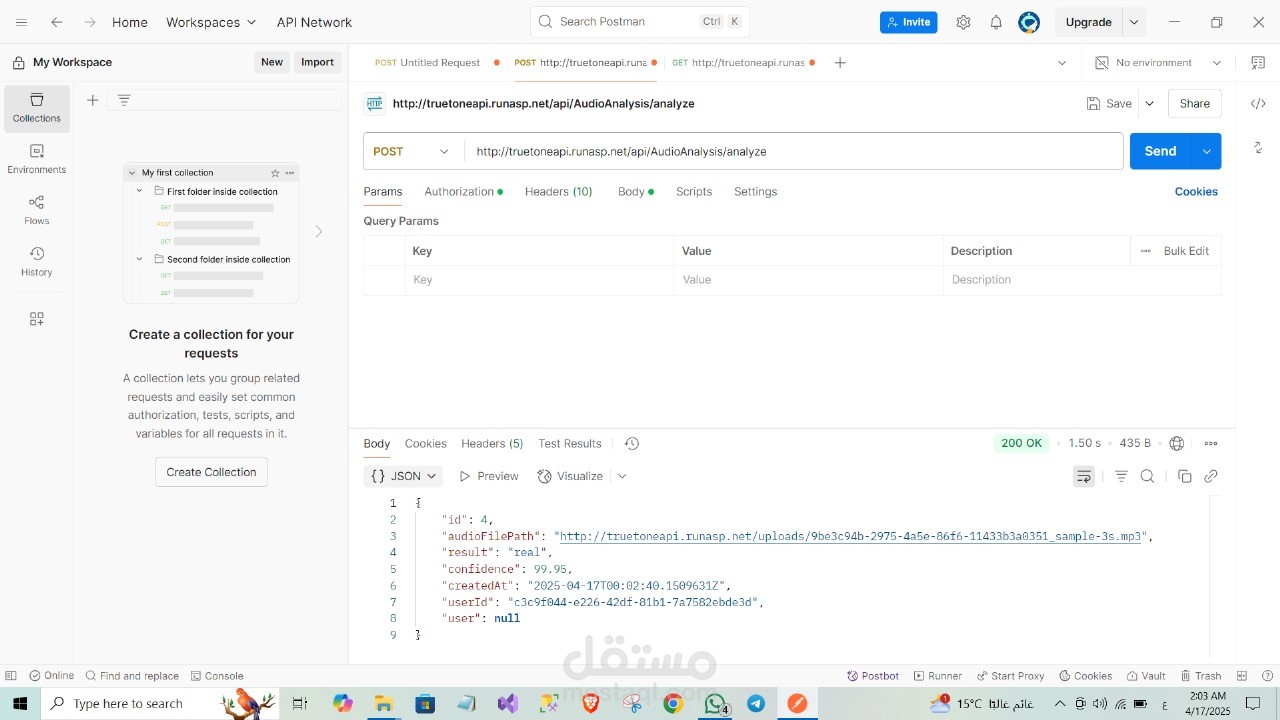Switch to the request Body tab
Screen dimensions: 1280x720
pos(636,192)
